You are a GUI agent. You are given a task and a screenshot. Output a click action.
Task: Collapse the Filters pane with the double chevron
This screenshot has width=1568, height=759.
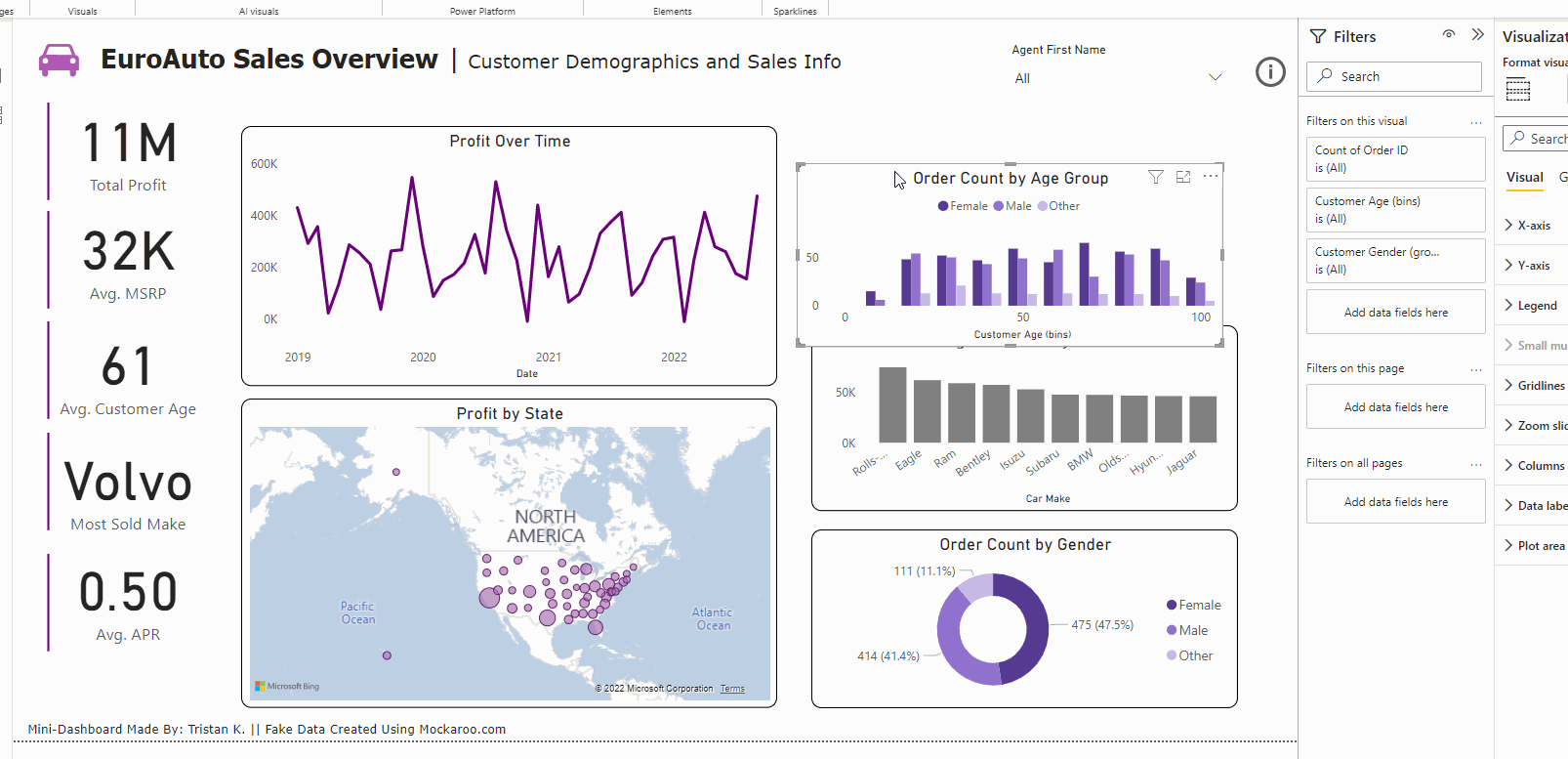coord(1477,35)
